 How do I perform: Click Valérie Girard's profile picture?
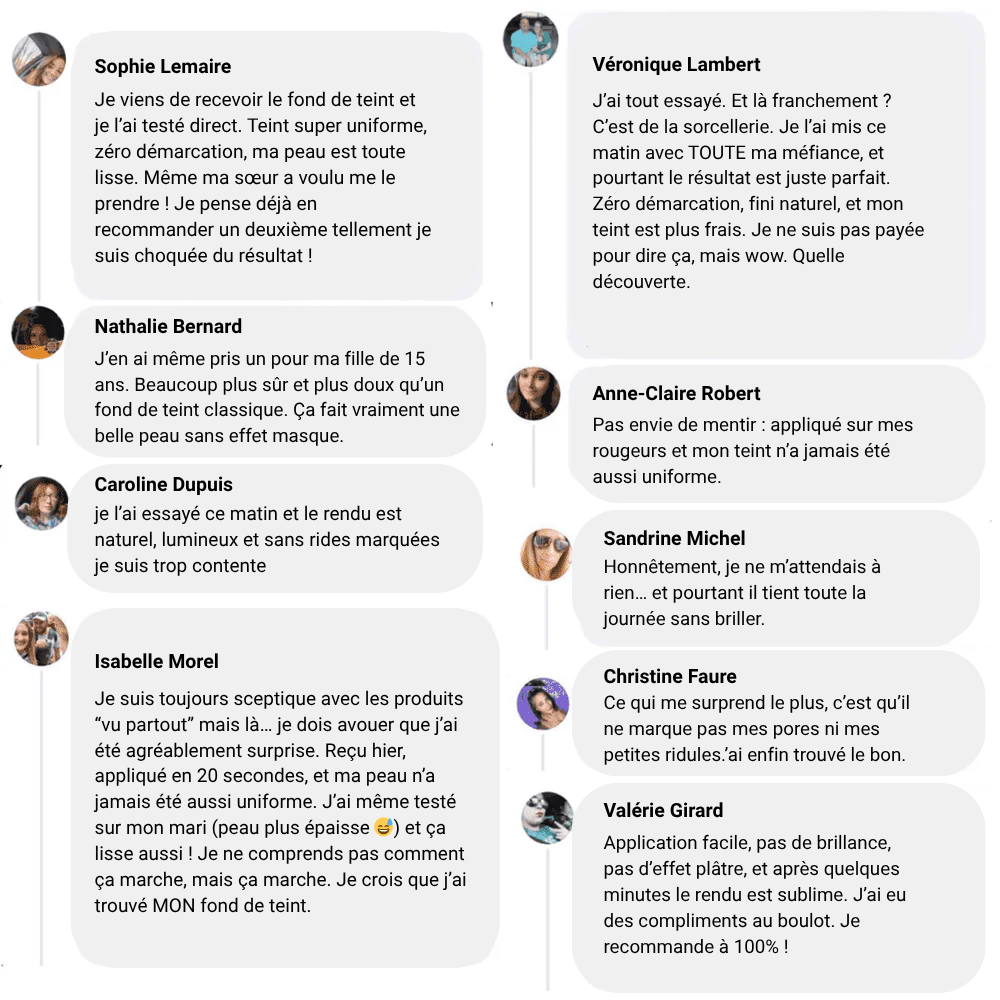[x=547, y=817]
